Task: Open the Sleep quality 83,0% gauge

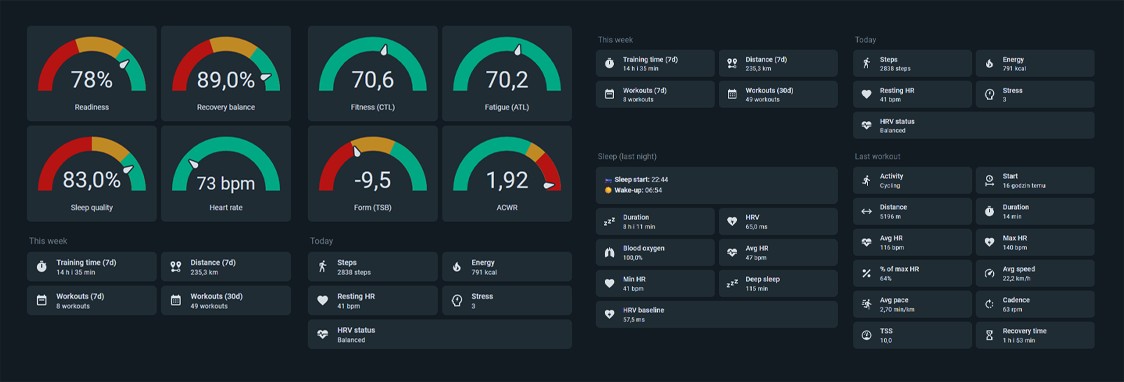Action: point(92,173)
